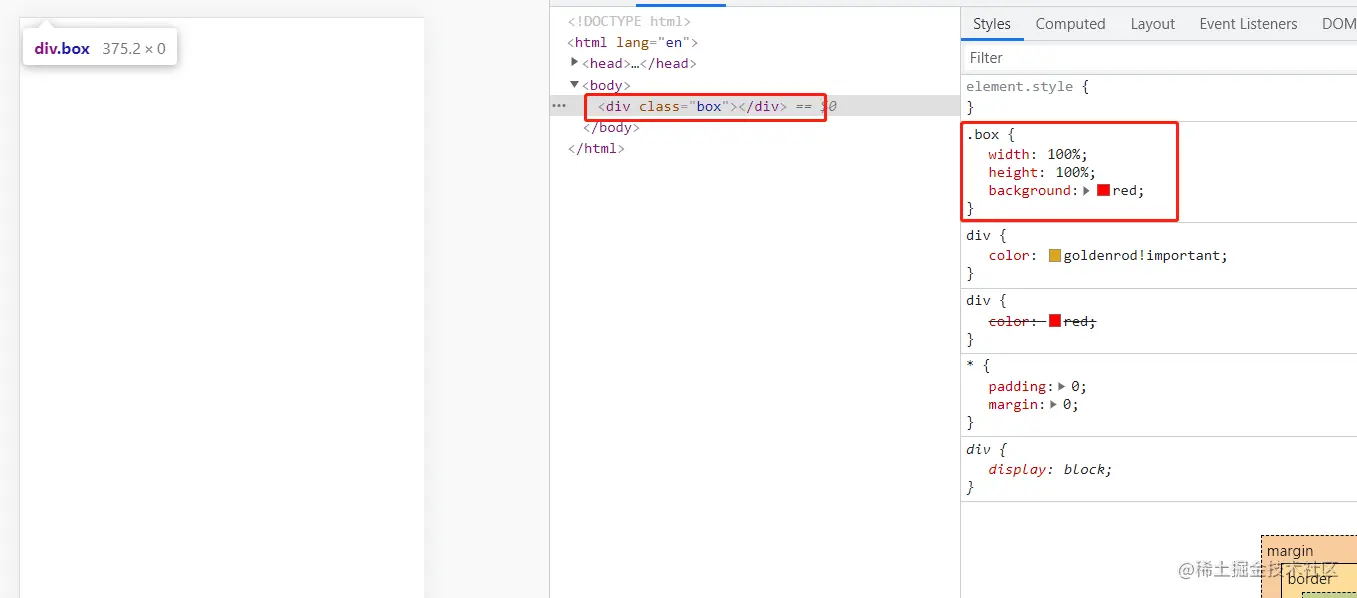Open the struck-through red color swatch
Viewport: 1357px width, 598px height.
1055,321
